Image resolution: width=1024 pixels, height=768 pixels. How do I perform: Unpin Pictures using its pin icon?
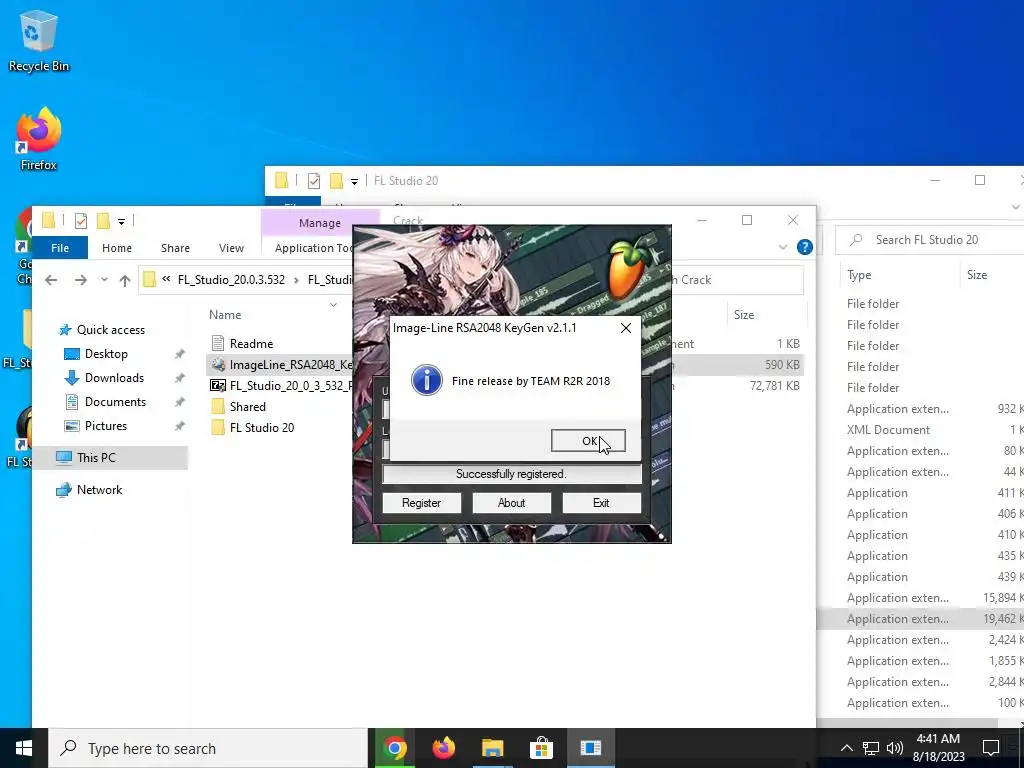click(180, 426)
